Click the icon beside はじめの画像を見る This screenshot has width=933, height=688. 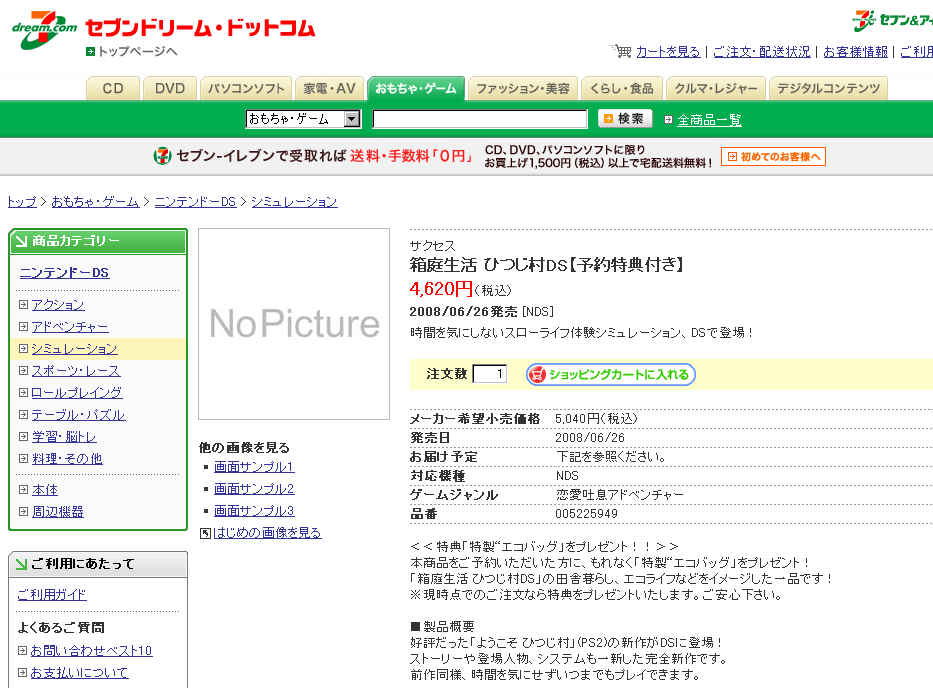205,533
